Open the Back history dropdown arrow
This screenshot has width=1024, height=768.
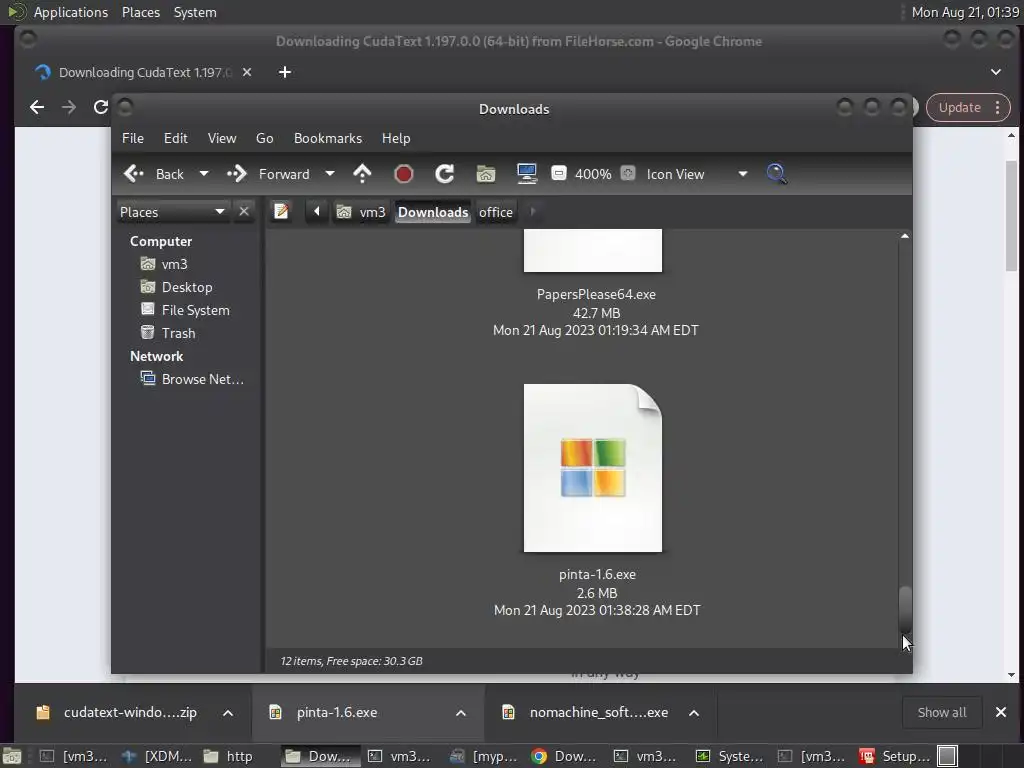(x=204, y=174)
